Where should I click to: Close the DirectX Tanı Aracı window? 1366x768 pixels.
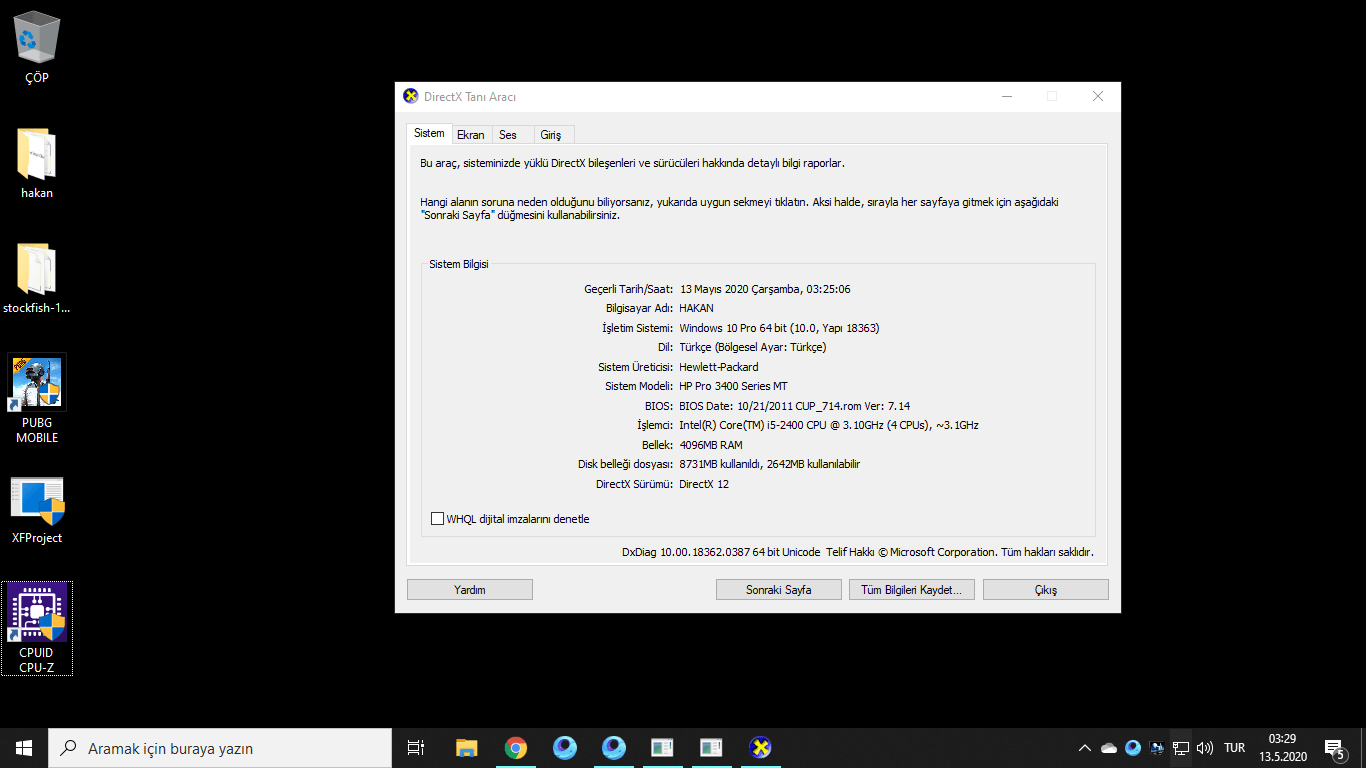point(1097,97)
